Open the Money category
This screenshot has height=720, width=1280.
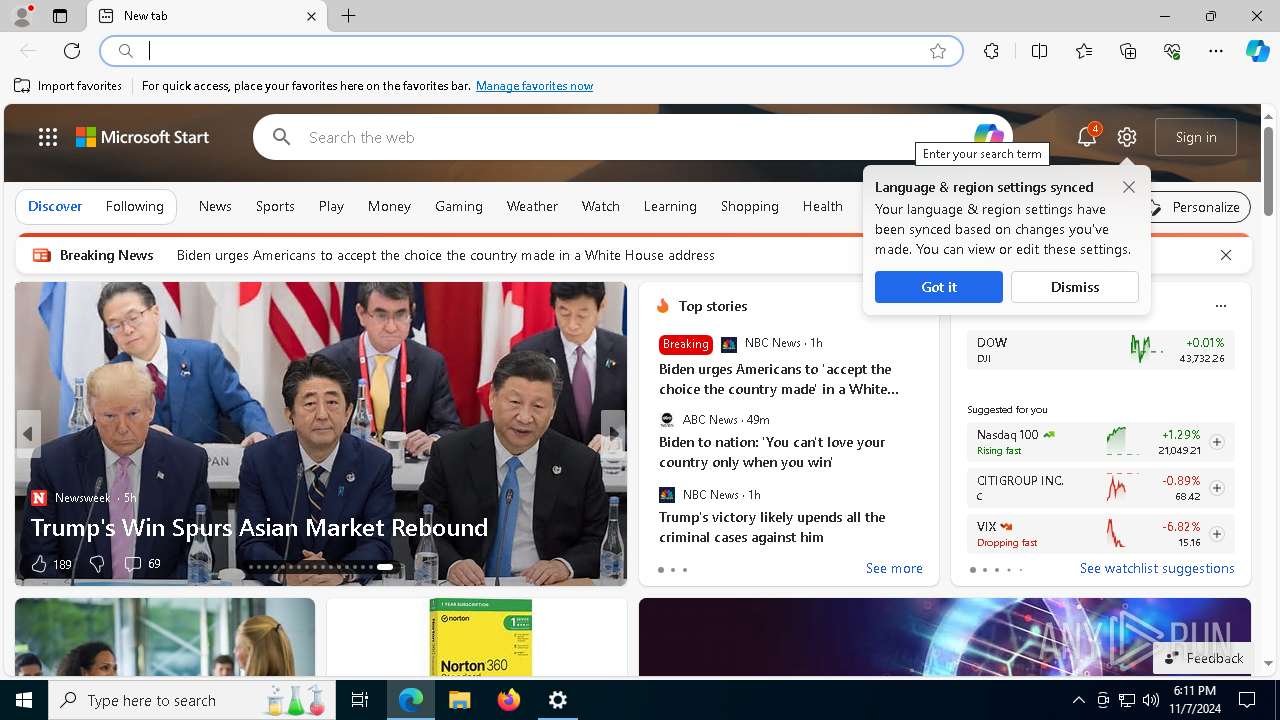click(389, 206)
